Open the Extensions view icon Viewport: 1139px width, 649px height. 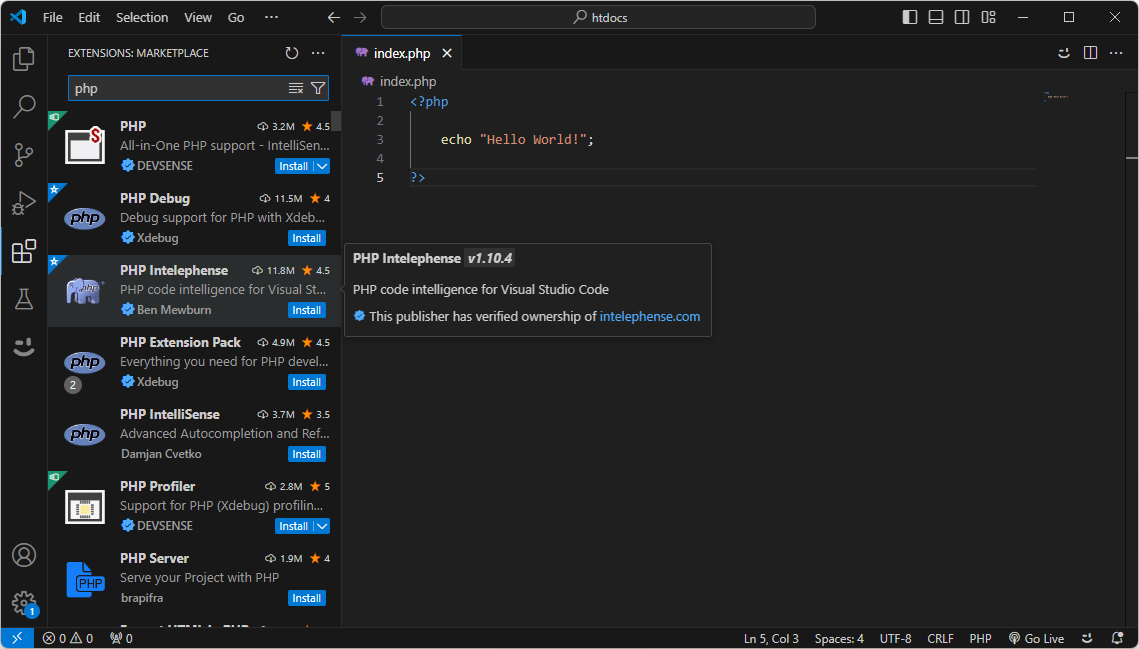coord(24,251)
